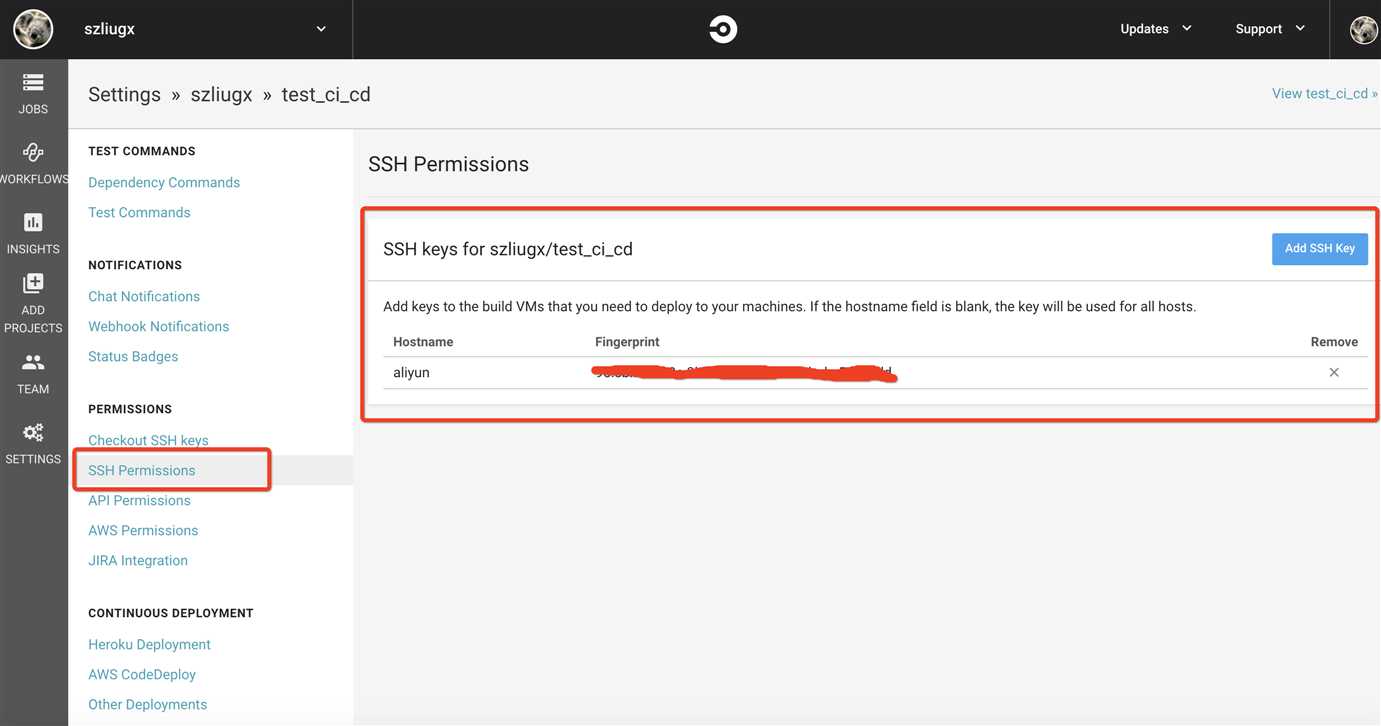Open the Jobs sidebar icon
Image resolution: width=1381 pixels, height=726 pixels.
pos(33,83)
